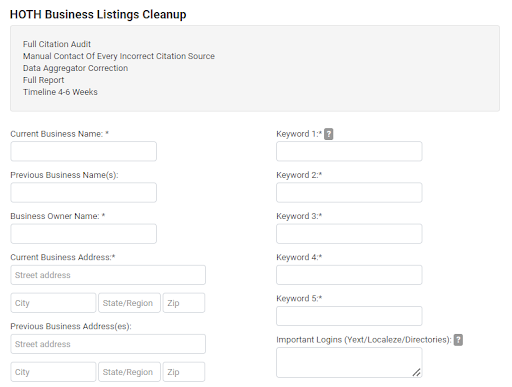The height and width of the screenshot is (387, 512).
Task: Select the Business Owner Name input
Action: tap(83, 234)
